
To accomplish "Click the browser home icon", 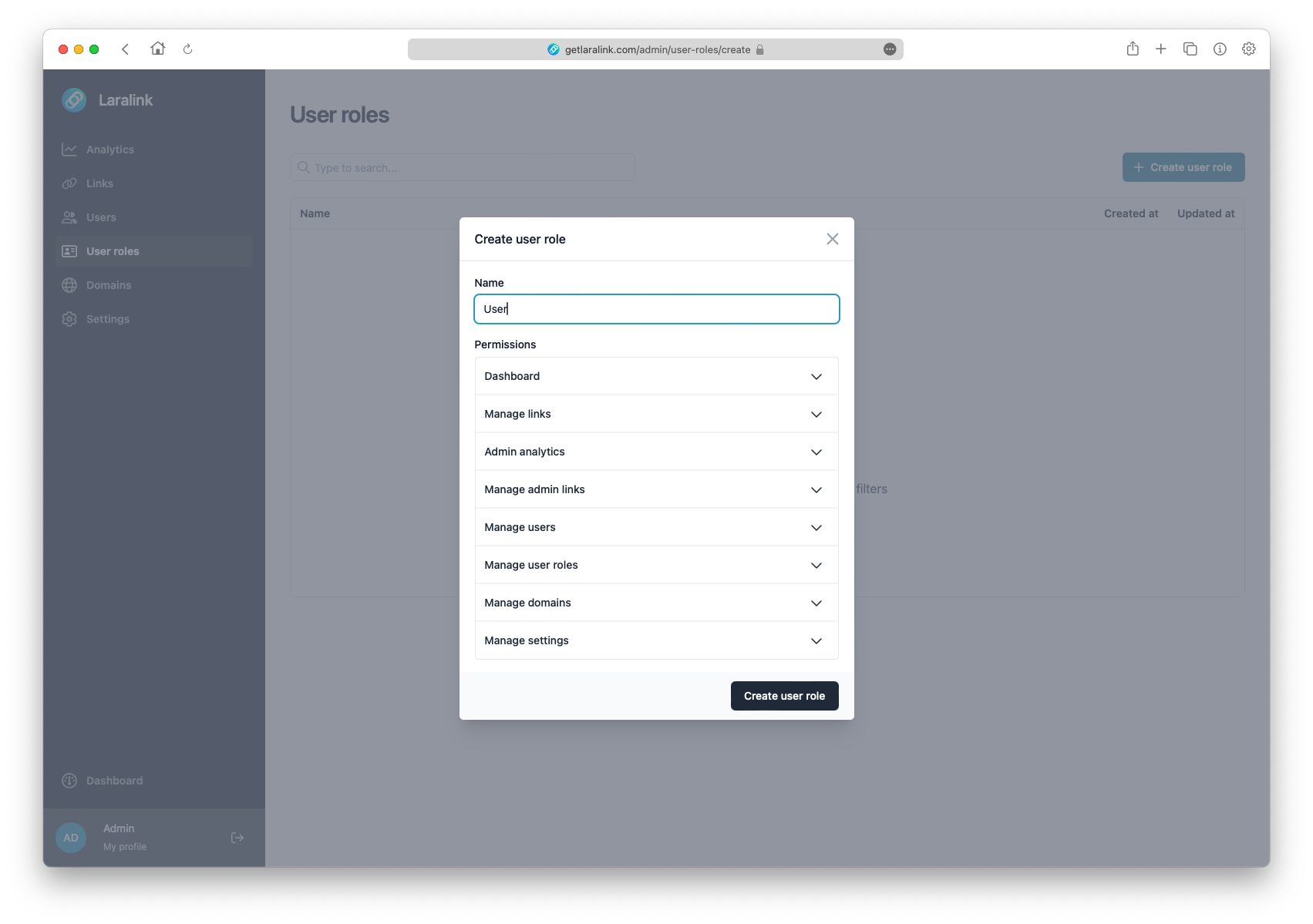I will [158, 49].
